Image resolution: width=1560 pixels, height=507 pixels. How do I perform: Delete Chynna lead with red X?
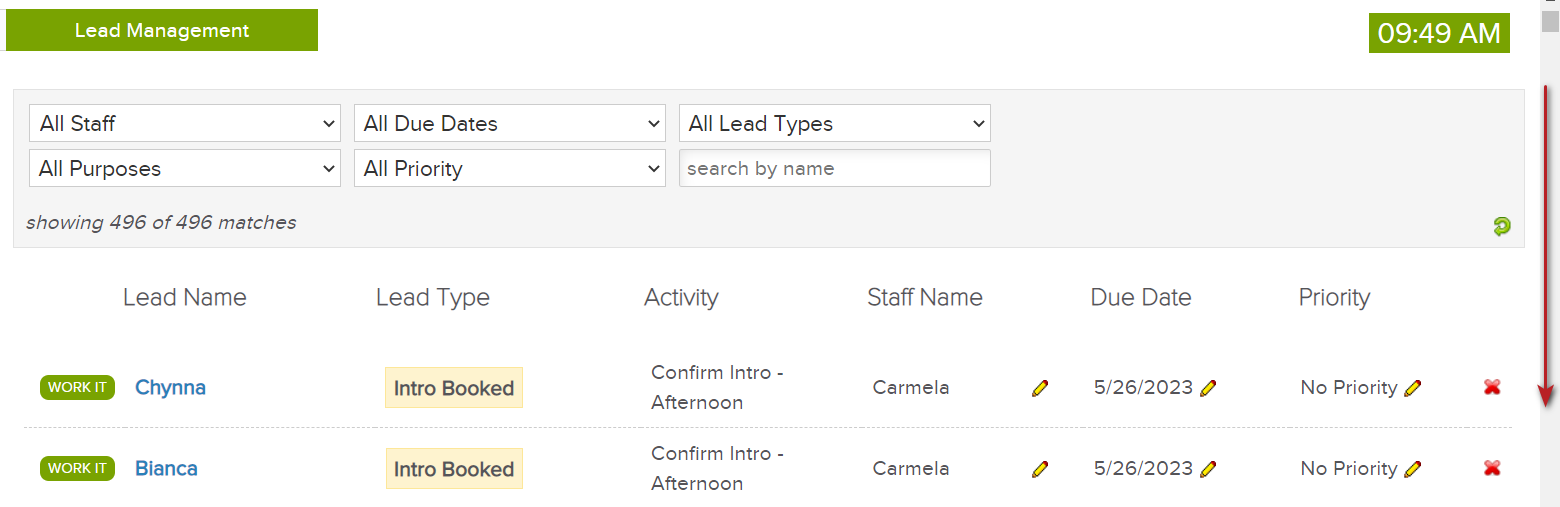(x=1492, y=387)
